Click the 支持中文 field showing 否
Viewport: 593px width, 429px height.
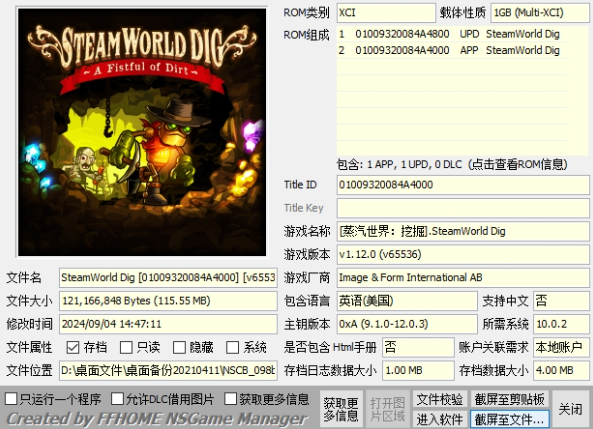tap(561, 301)
